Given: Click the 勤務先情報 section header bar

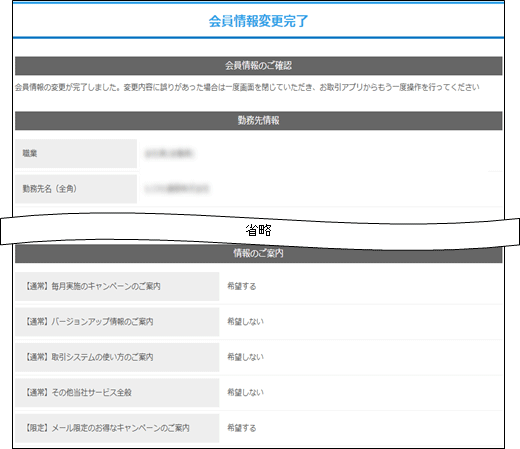Looking at the screenshot, I should pos(258,121).
